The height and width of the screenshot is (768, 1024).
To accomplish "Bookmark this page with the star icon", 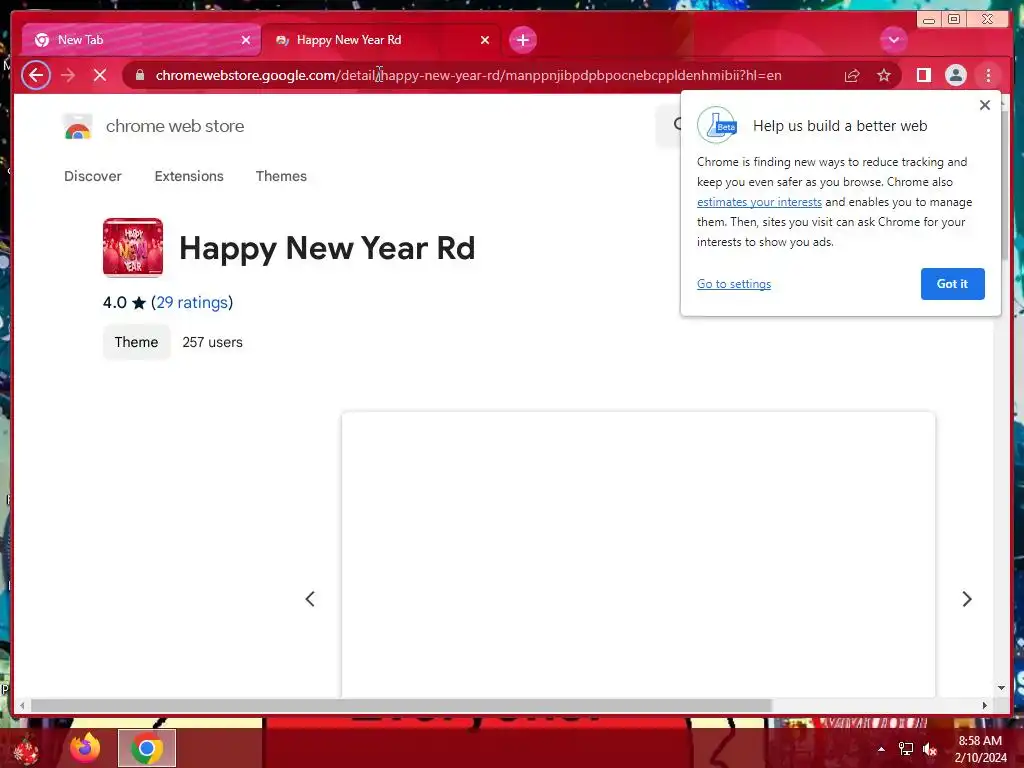I will [884, 75].
